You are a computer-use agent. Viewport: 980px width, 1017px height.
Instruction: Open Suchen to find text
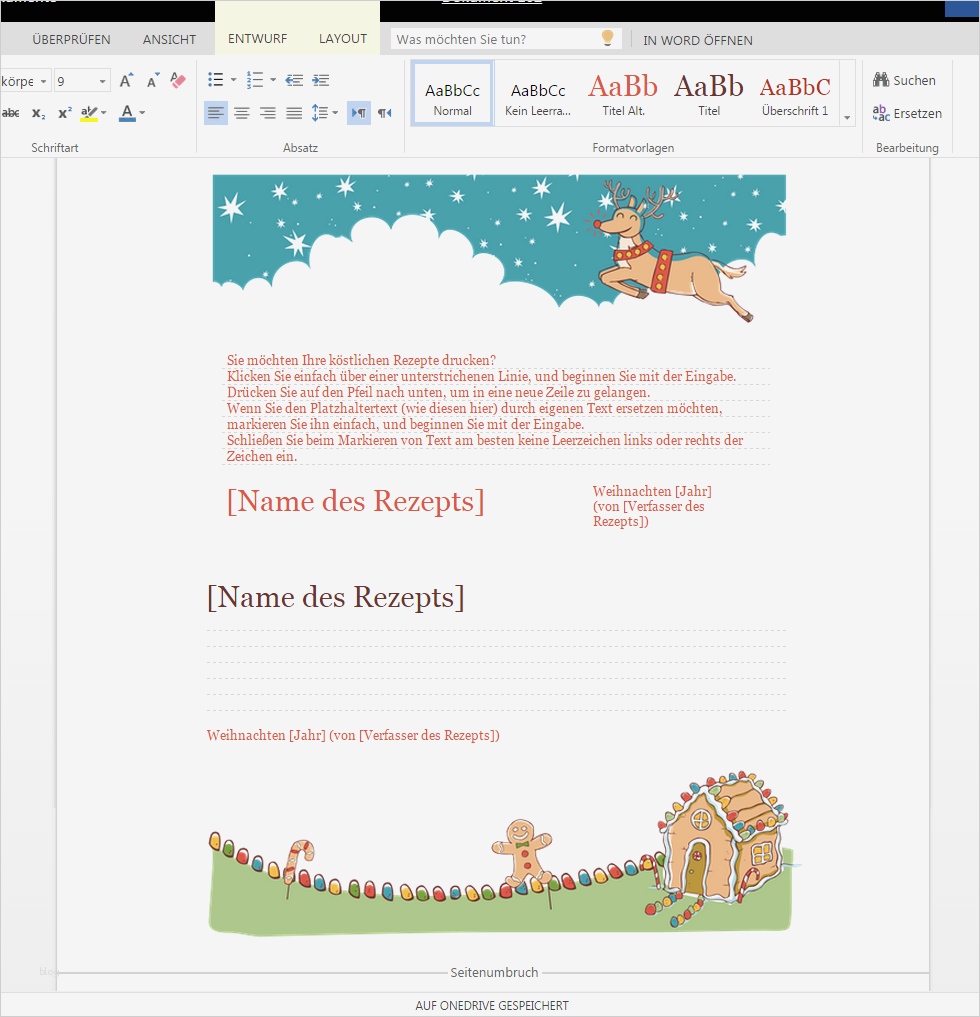click(905, 80)
